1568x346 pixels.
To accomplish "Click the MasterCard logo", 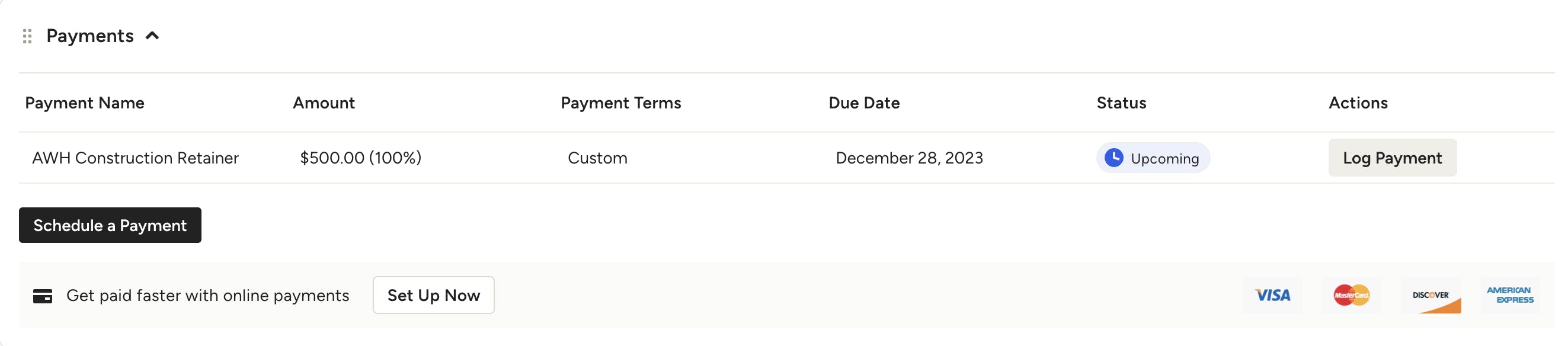I will click(1351, 296).
